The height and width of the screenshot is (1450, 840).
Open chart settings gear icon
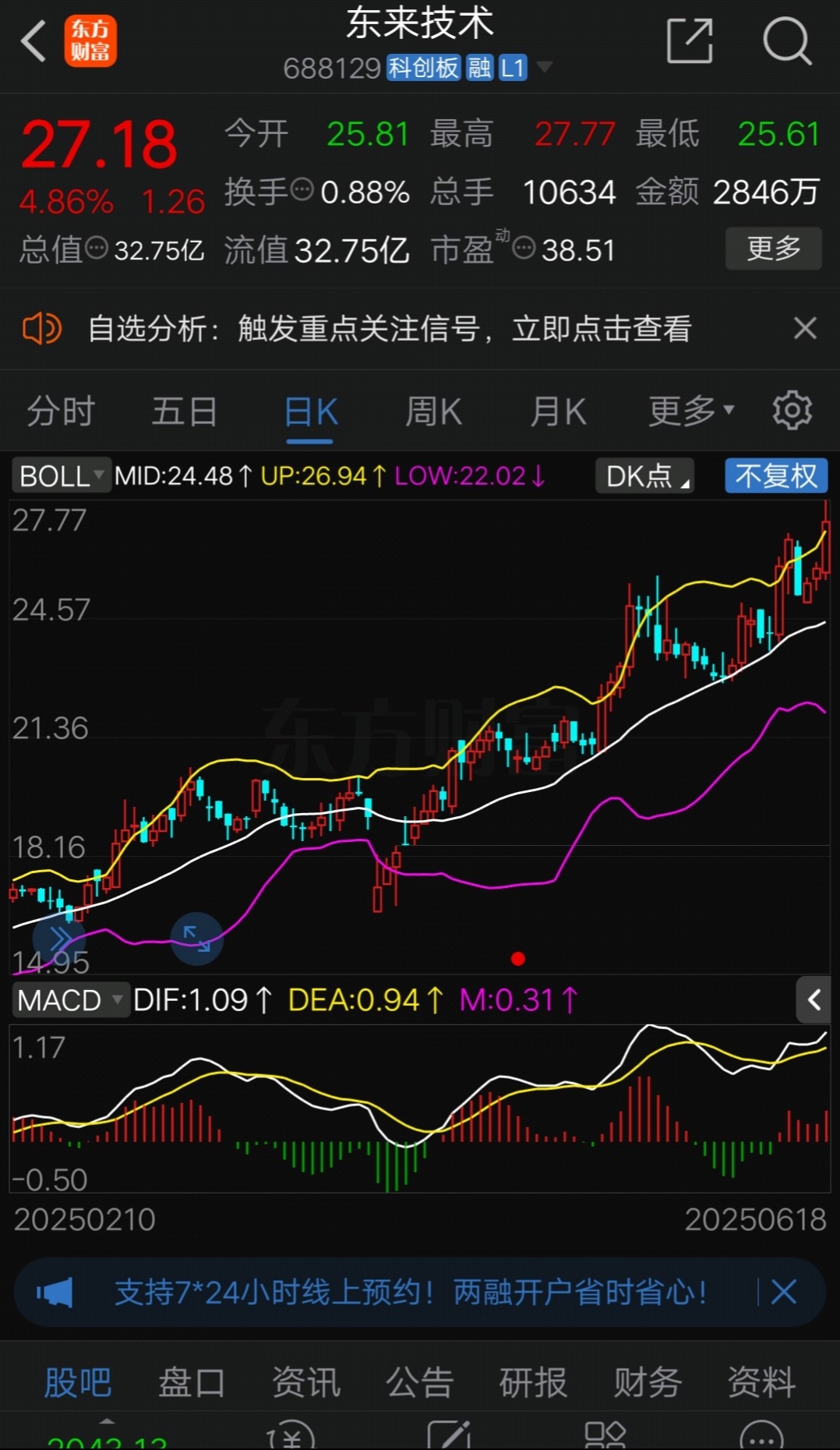pyautogui.click(x=792, y=410)
